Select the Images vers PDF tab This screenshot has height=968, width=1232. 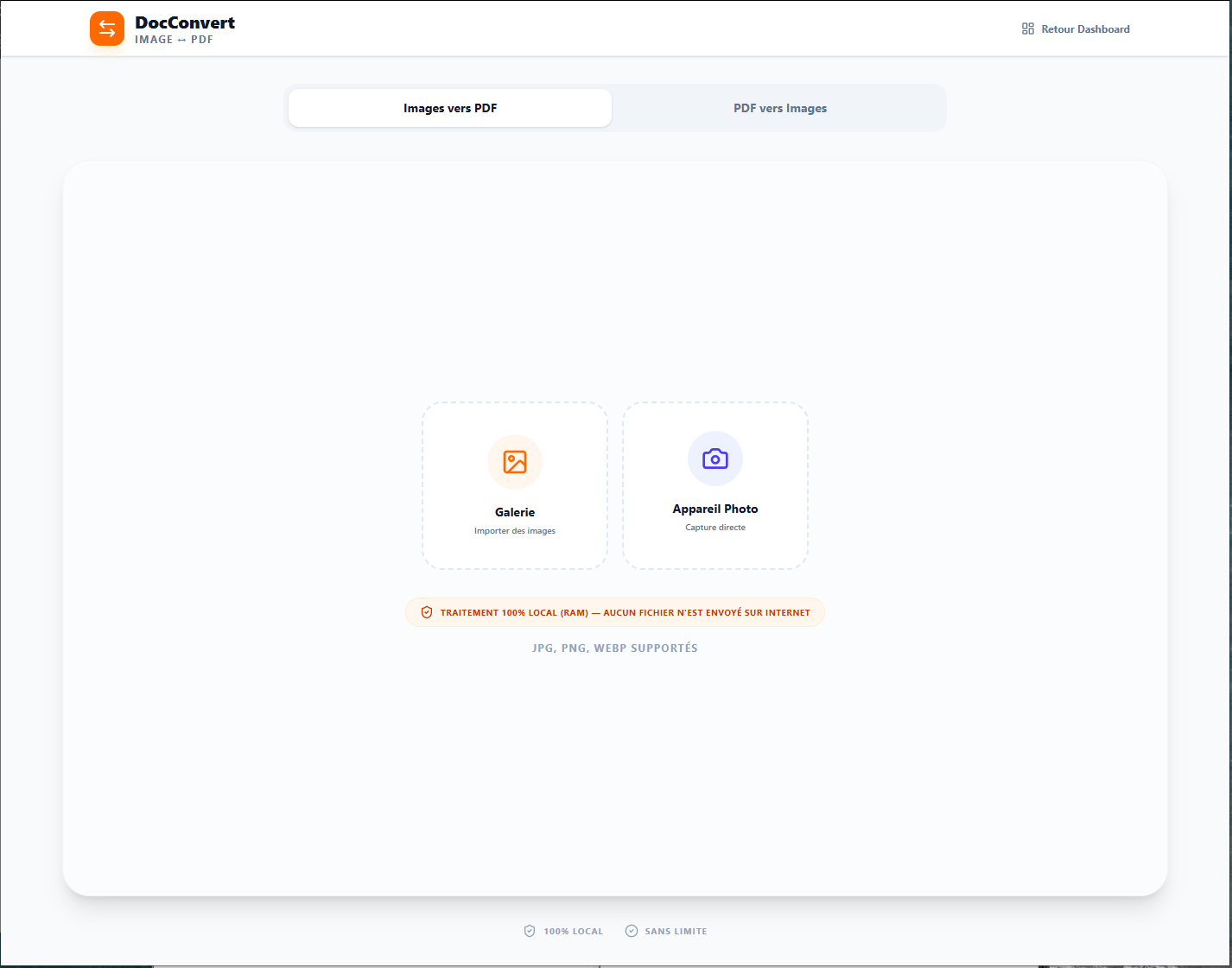(449, 107)
